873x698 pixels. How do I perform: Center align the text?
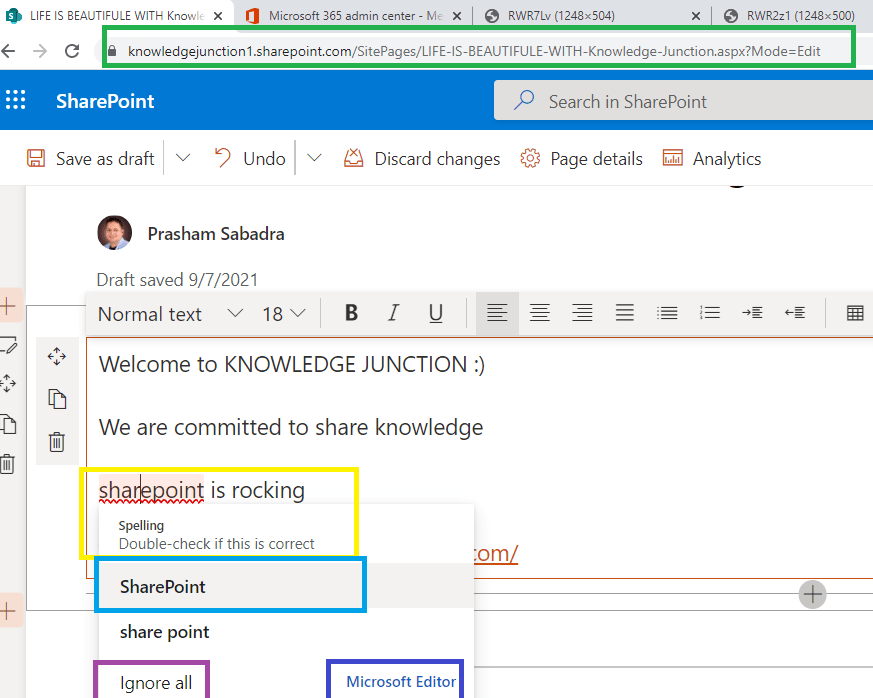coord(540,313)
